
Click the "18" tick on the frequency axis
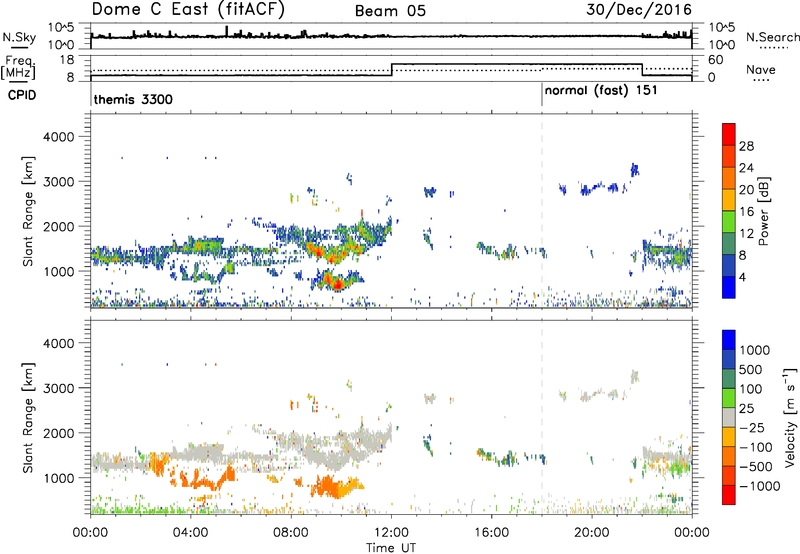click(68, 60)
